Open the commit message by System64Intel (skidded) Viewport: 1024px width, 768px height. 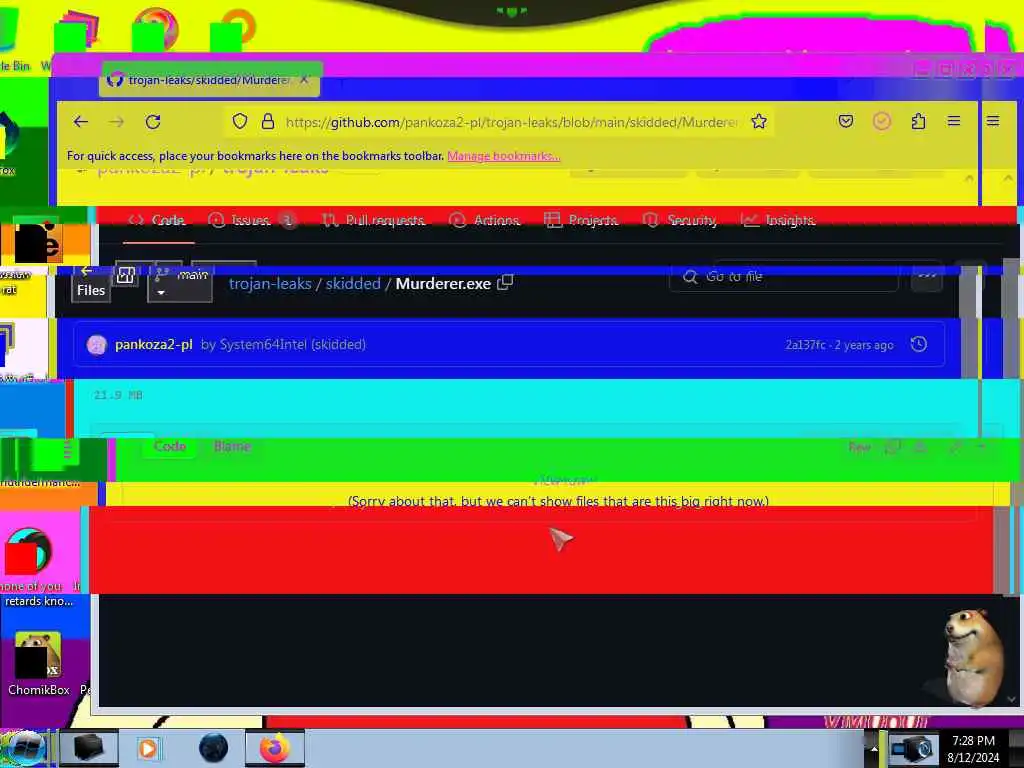point(283,345)
